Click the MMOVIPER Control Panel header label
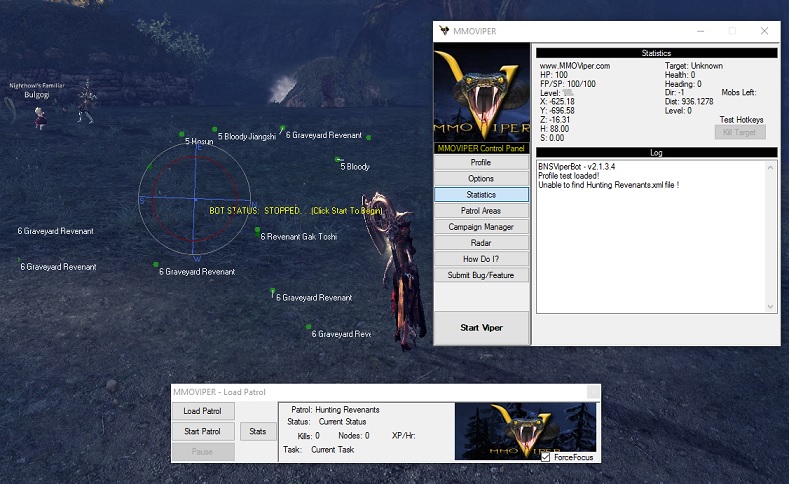 [481, 148]
